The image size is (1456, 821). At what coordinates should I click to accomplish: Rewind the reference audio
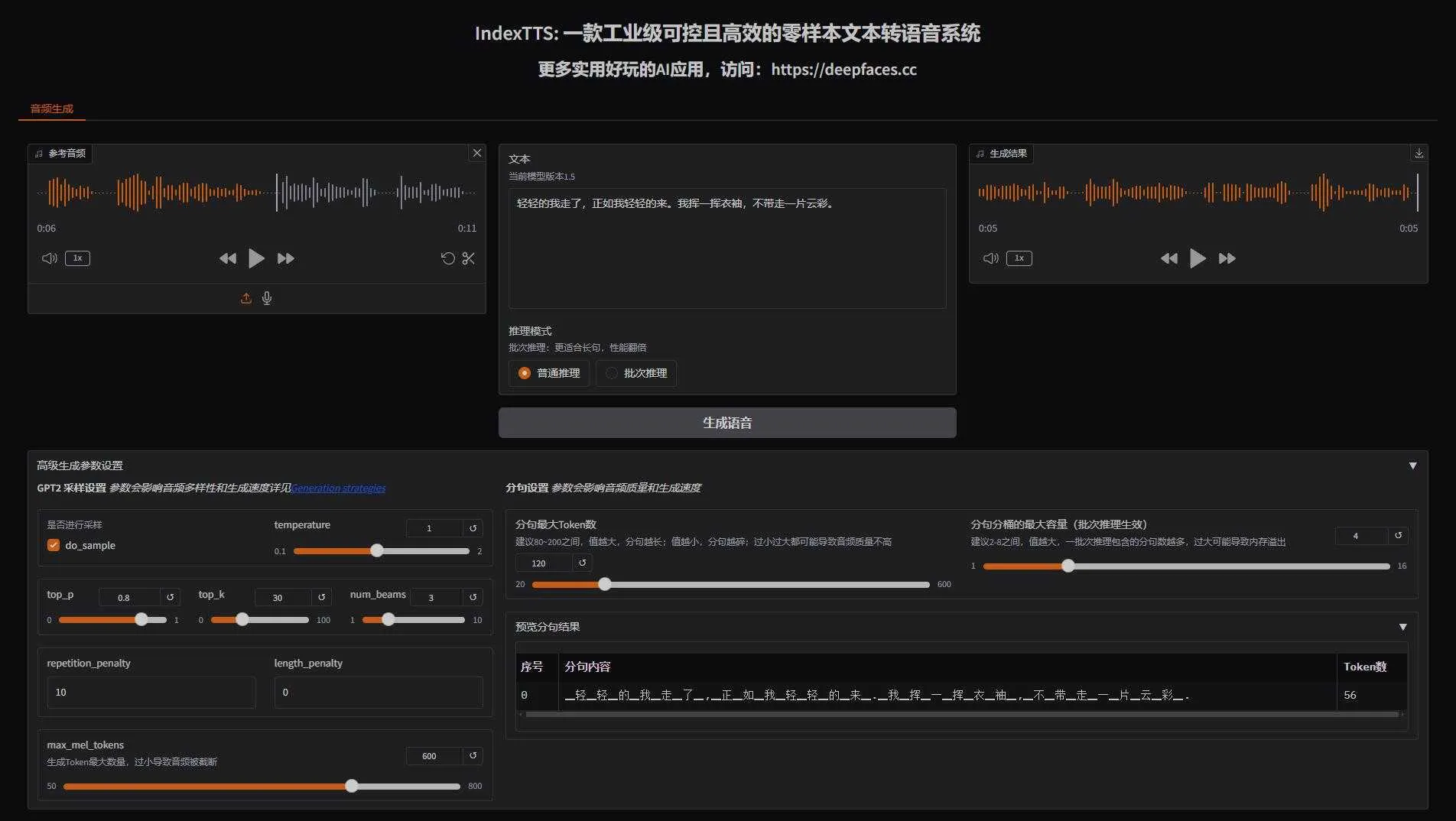(228, 258)
